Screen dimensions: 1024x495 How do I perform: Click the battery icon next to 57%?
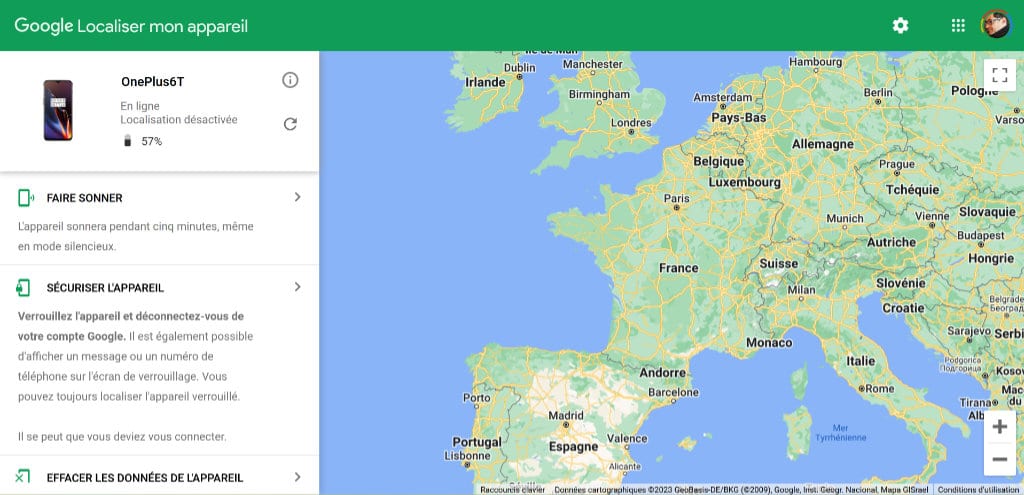coord(128,141)
